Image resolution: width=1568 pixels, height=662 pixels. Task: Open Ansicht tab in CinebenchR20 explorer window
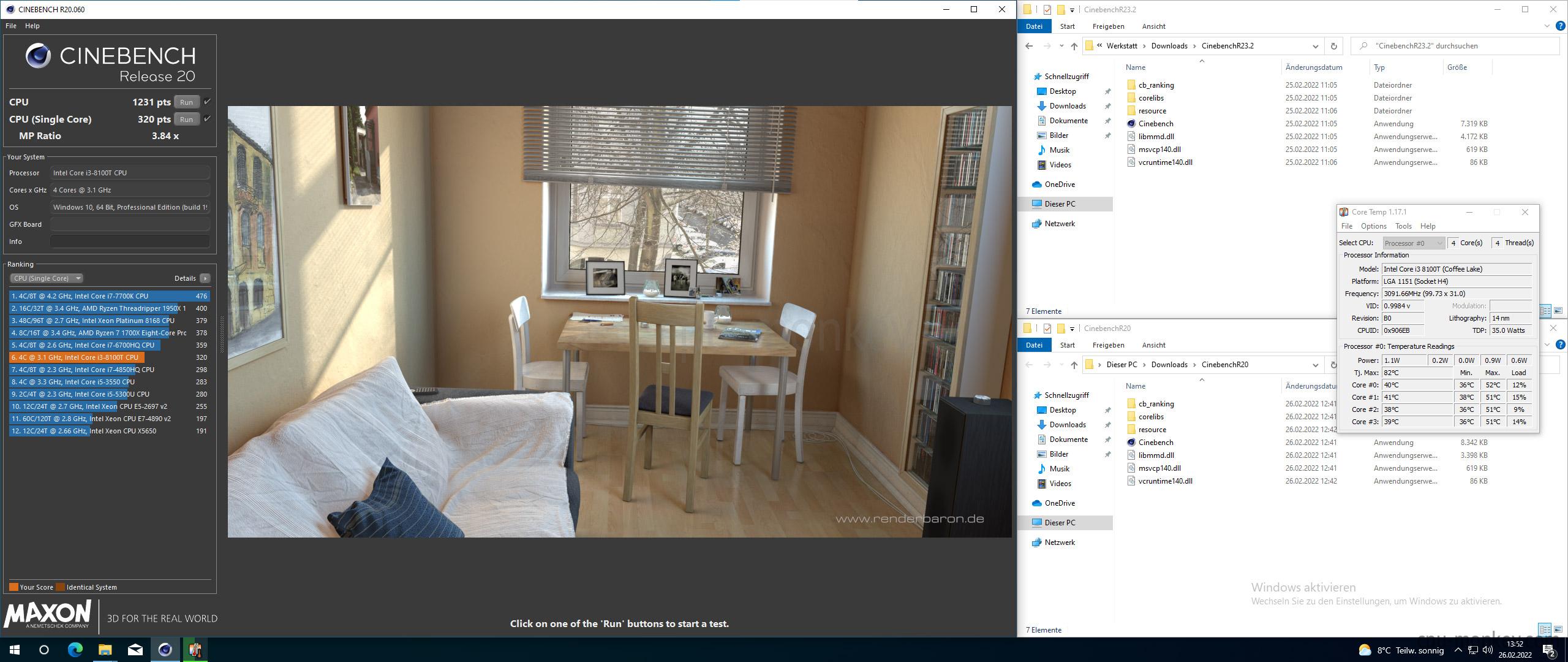pos(1153,345)
